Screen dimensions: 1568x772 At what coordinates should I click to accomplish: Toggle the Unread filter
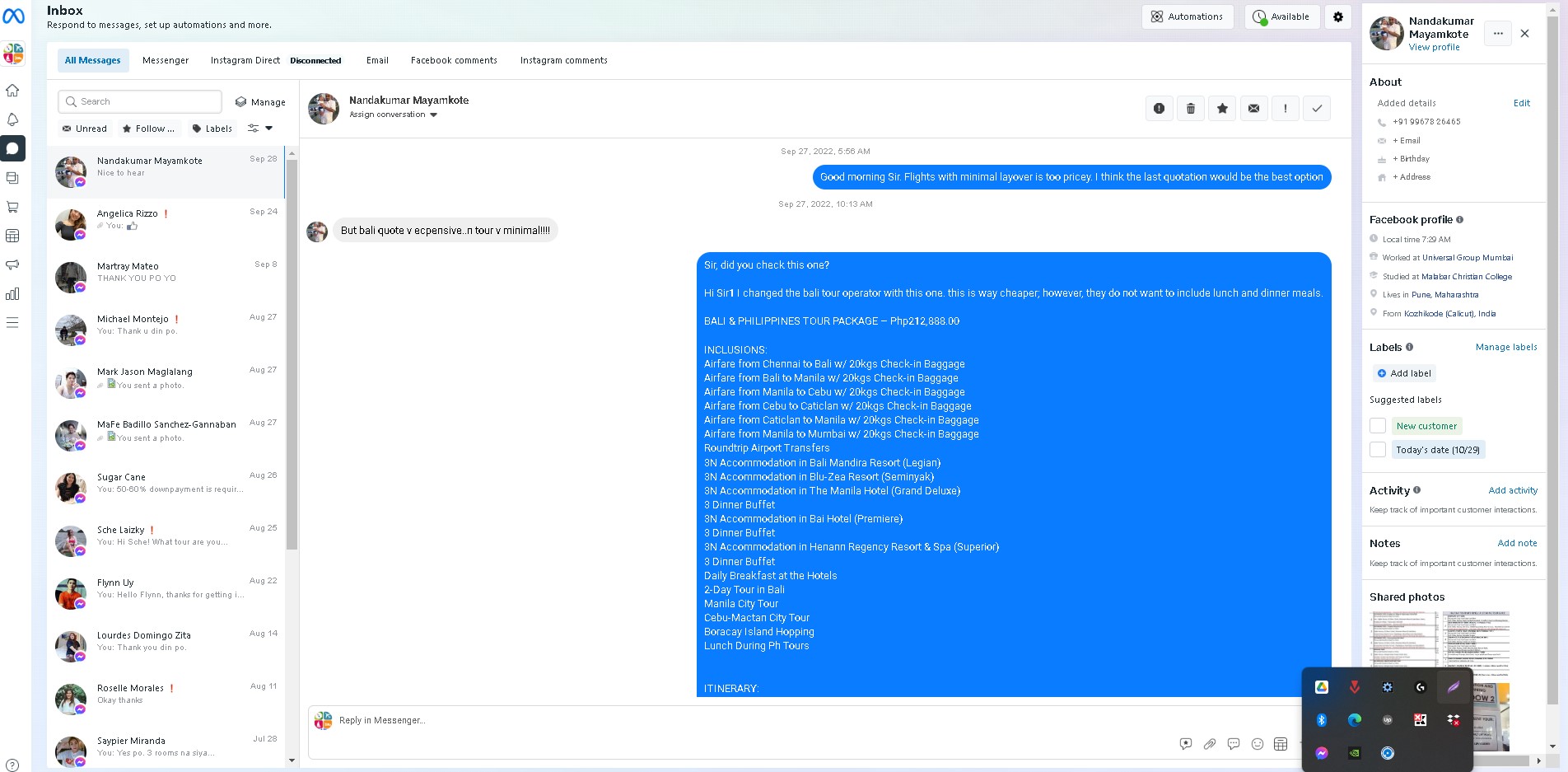(85, 129)
